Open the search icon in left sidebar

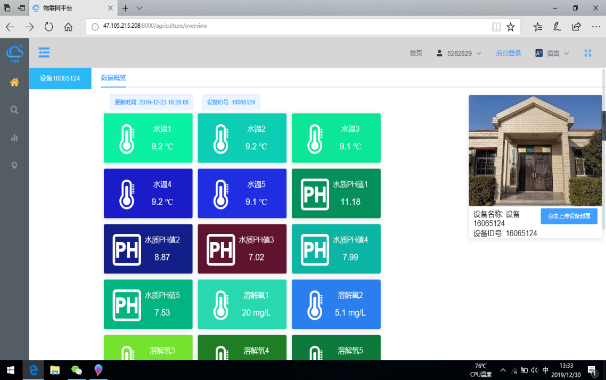(x=14, y=110)
